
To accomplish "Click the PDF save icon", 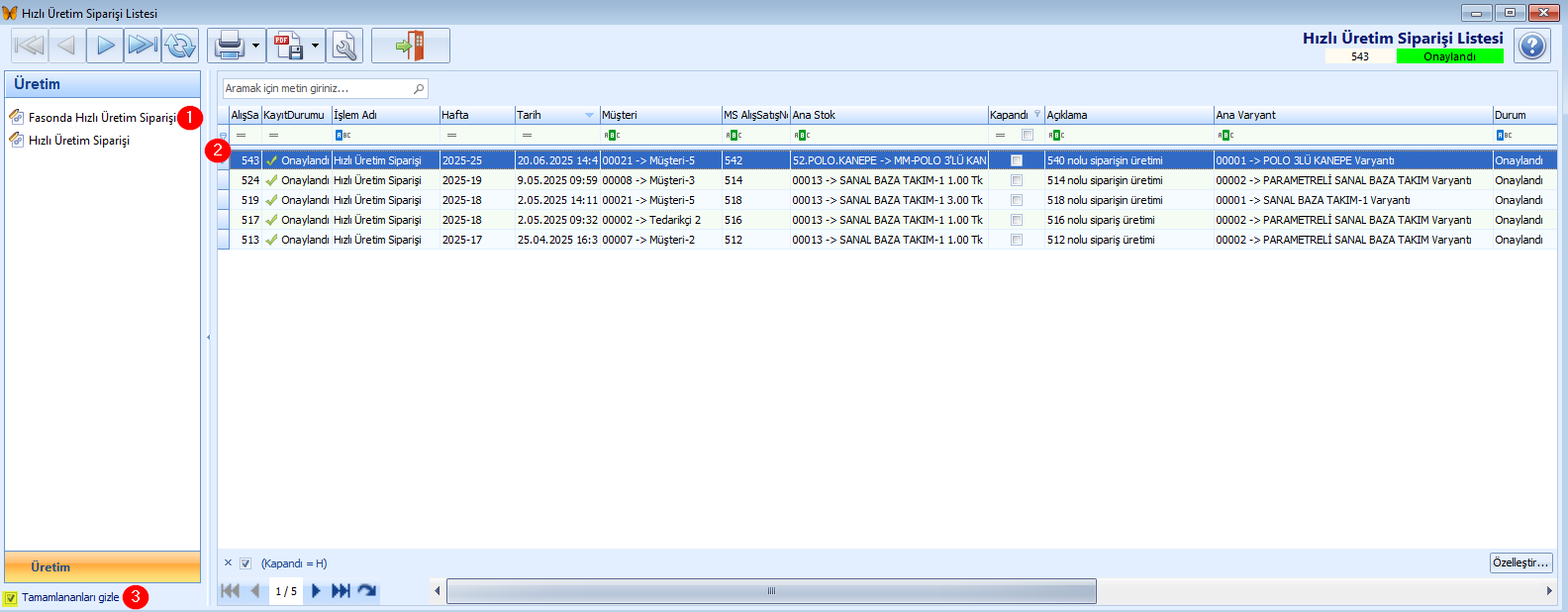I will [288, 46].
